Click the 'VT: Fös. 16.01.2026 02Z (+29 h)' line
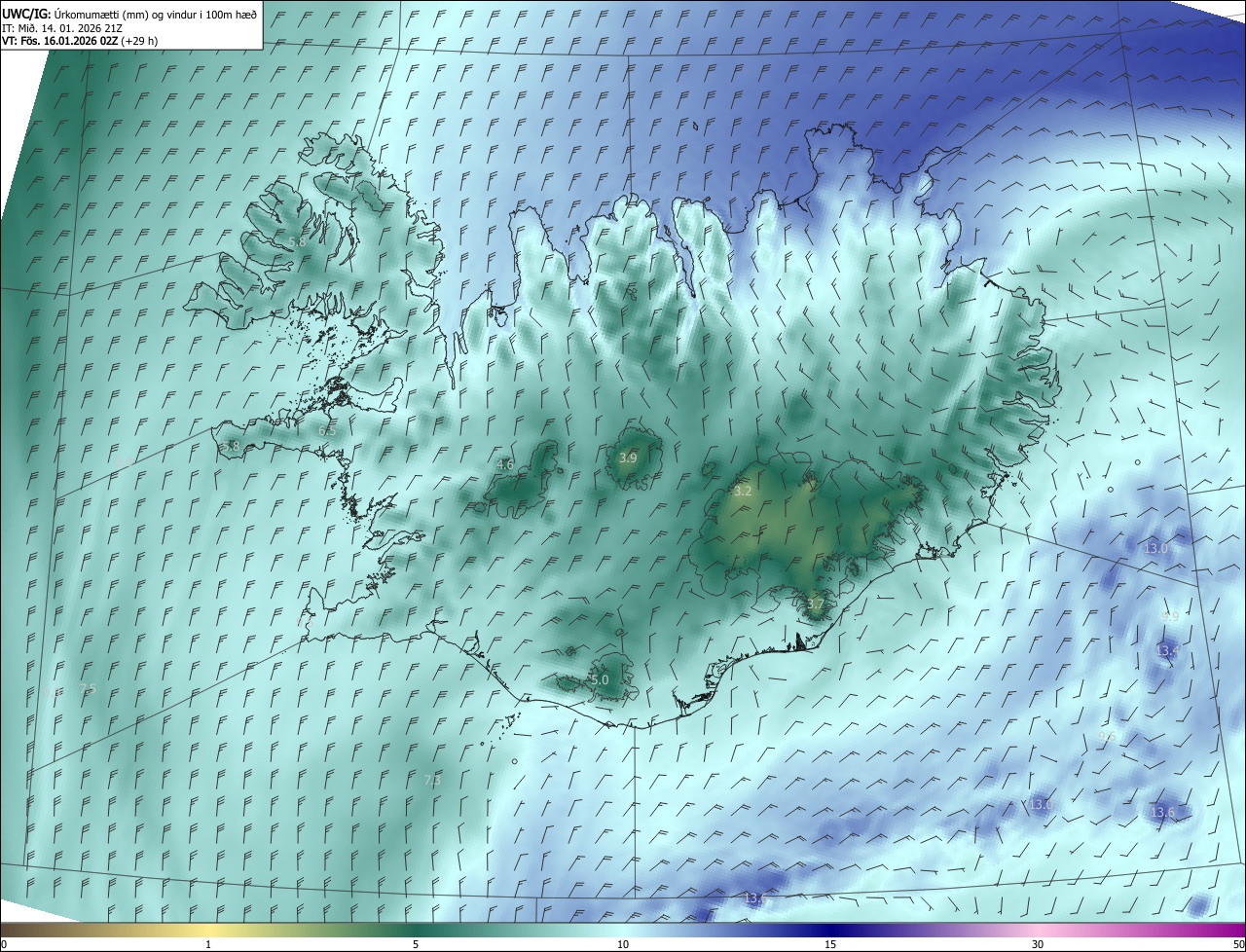 click(x=80, y=41)
